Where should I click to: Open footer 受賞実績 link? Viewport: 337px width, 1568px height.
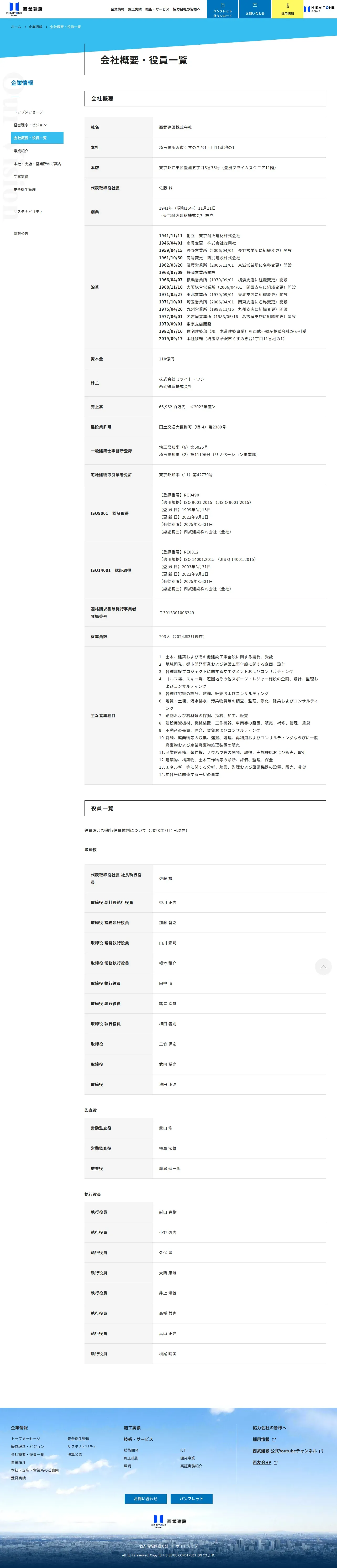pos(18,1478)
